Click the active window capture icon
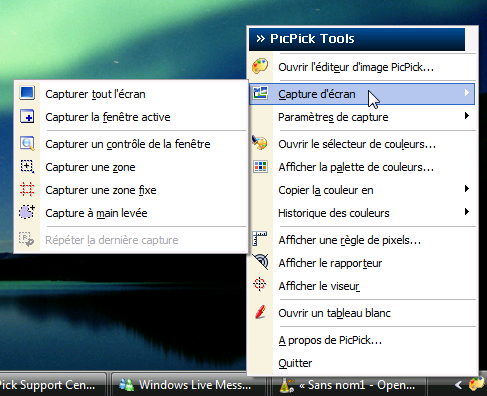Screen dimensions: 487x396 pos(27,116)
